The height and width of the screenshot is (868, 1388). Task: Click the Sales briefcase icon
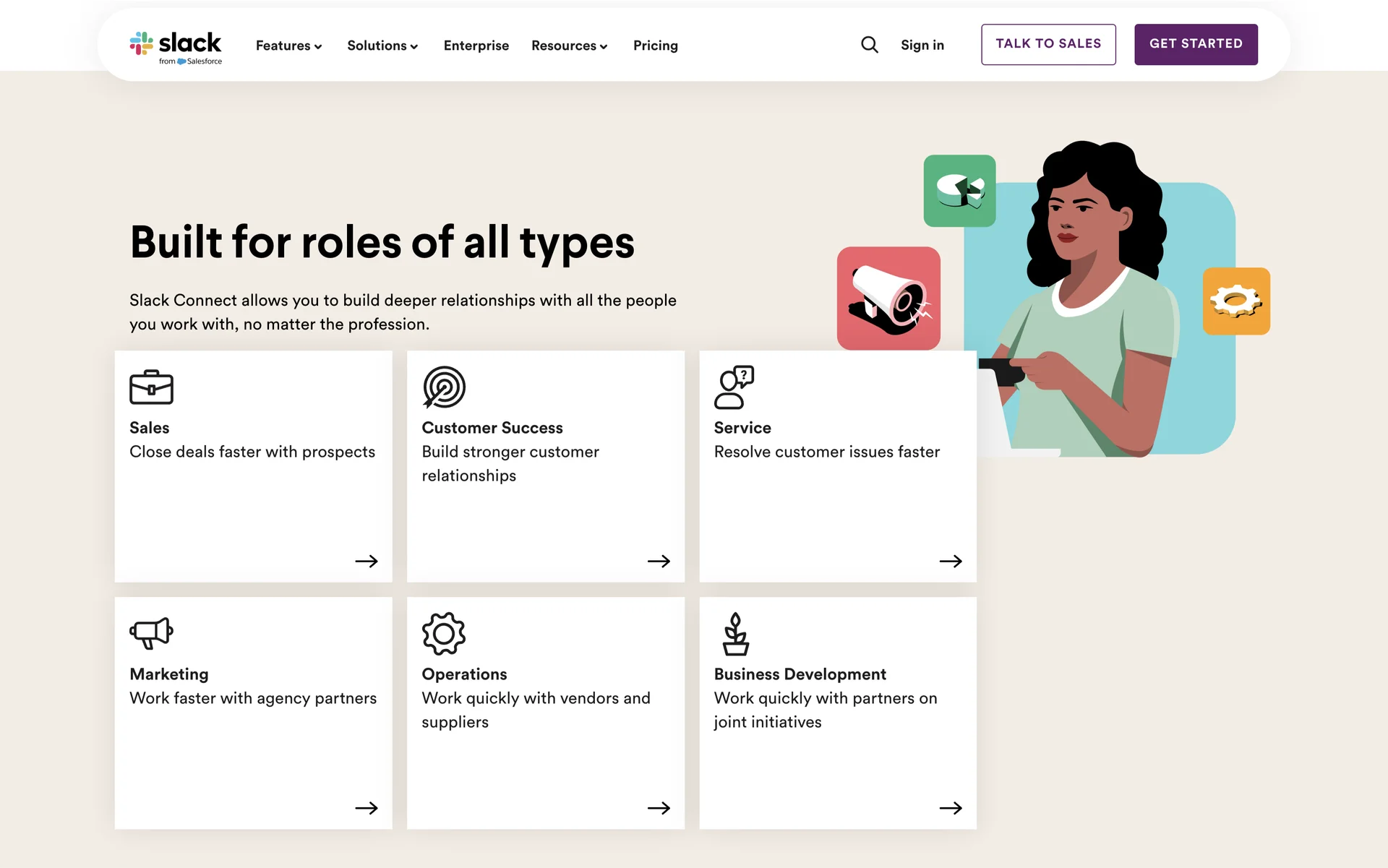151,387
